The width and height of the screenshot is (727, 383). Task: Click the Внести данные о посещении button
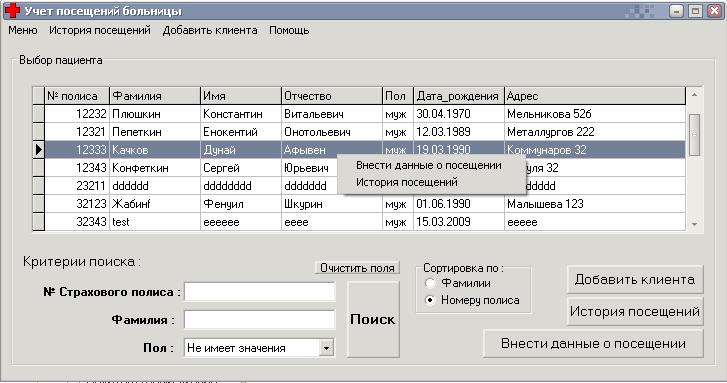[x=593, y=344]
